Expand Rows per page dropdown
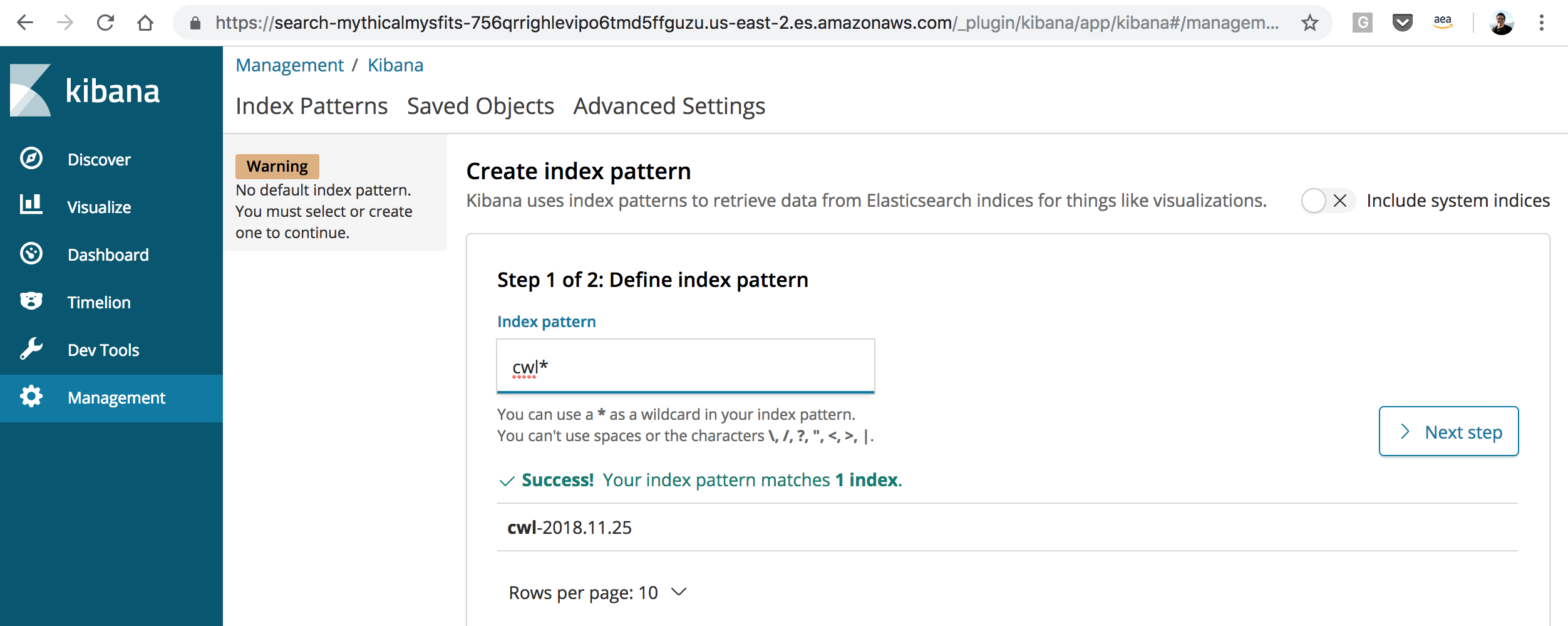Viewport: 1568px width, 626px height. pyautogui.click(x=597, y=592)
